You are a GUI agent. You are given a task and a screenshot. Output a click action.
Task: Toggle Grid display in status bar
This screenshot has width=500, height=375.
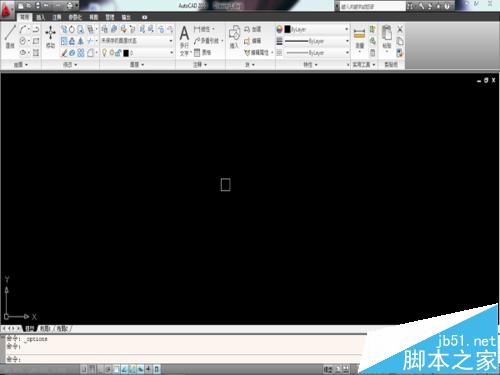tap(92, 369)
